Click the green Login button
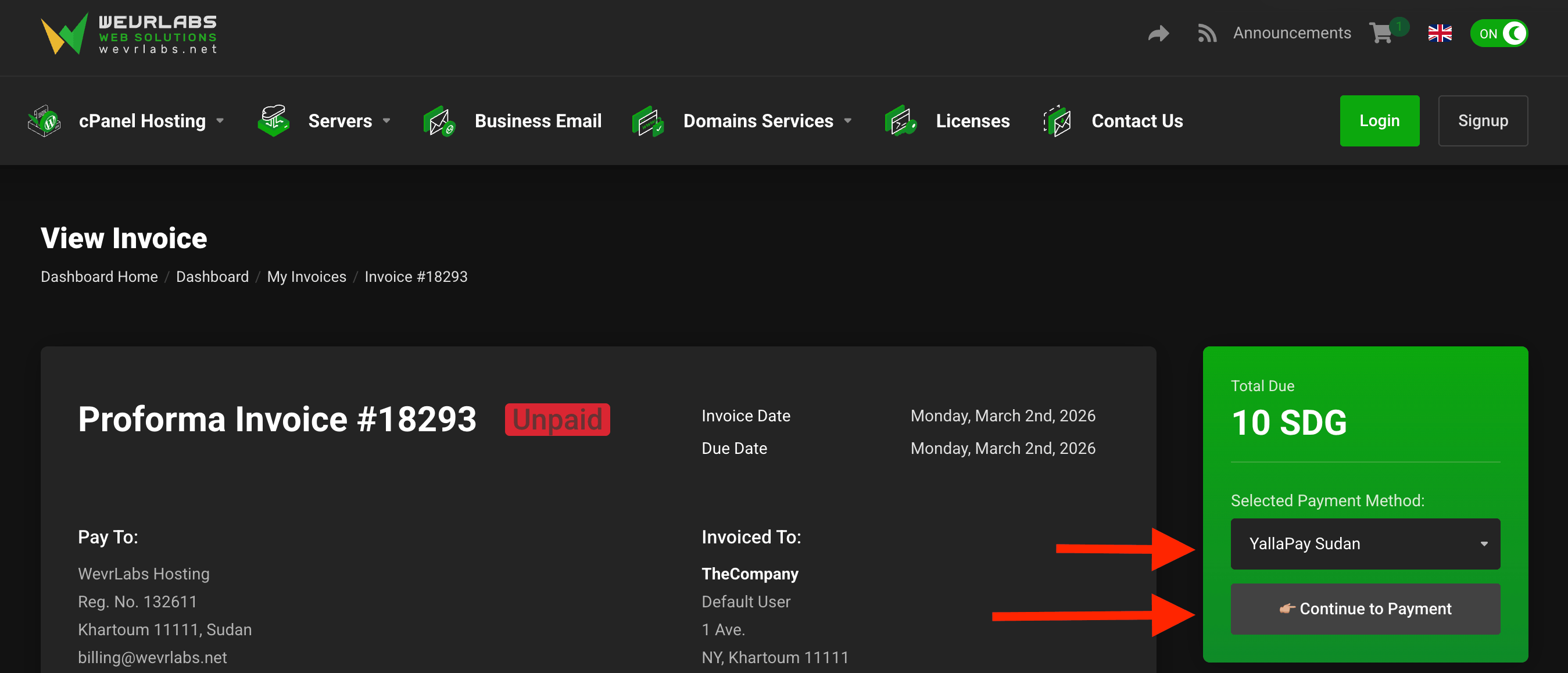 click(1379, 121)
